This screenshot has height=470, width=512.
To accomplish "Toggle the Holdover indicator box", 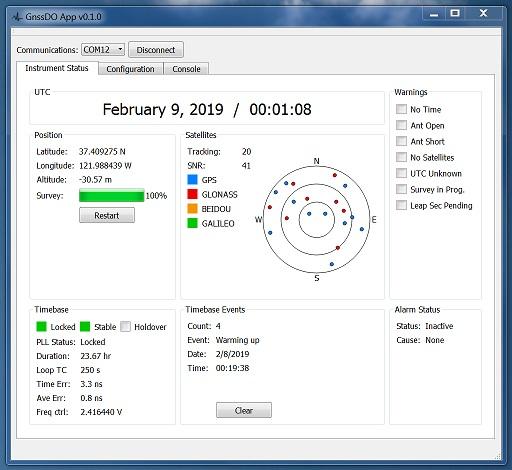I will pos(125,326).
